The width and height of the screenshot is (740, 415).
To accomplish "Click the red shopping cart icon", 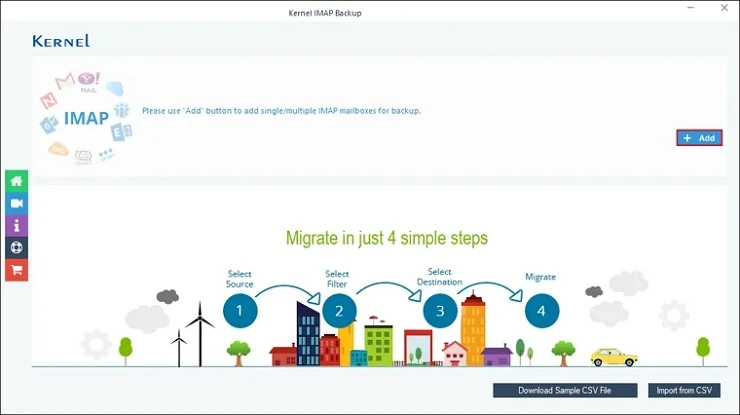I will pos(16,269).
